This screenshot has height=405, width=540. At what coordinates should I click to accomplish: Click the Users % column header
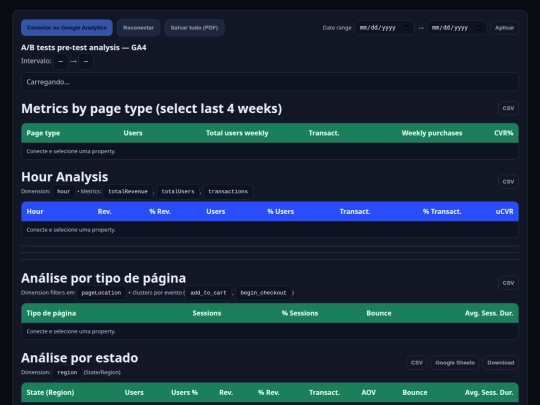tap(185, 392)
